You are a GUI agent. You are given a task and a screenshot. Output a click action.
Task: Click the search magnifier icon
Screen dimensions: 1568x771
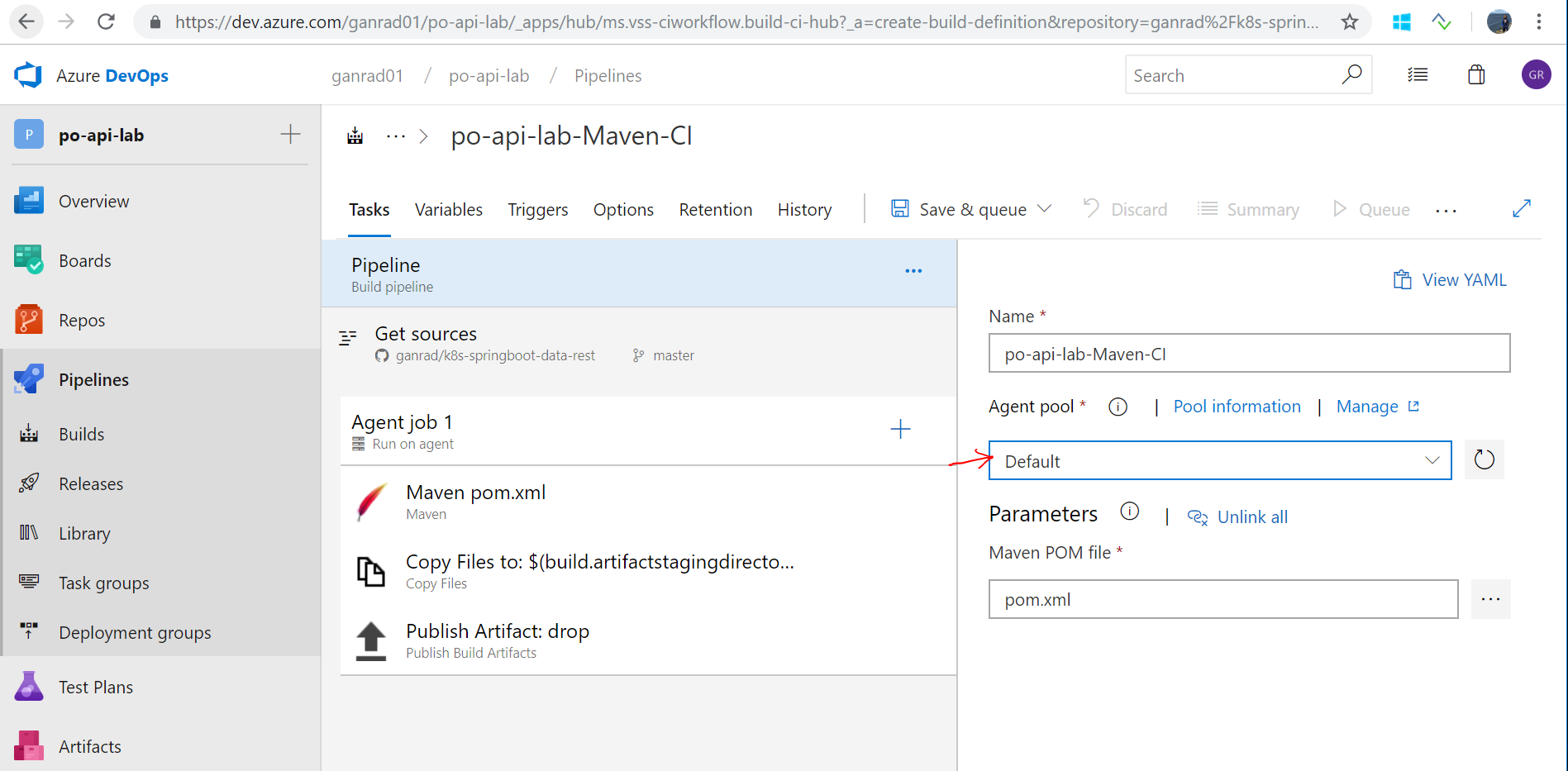tap(1351, 74)
